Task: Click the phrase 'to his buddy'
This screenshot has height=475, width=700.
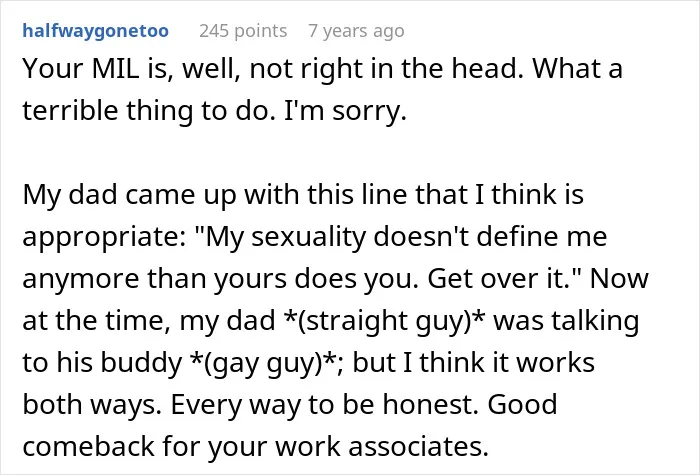Action: coord(102,362)
